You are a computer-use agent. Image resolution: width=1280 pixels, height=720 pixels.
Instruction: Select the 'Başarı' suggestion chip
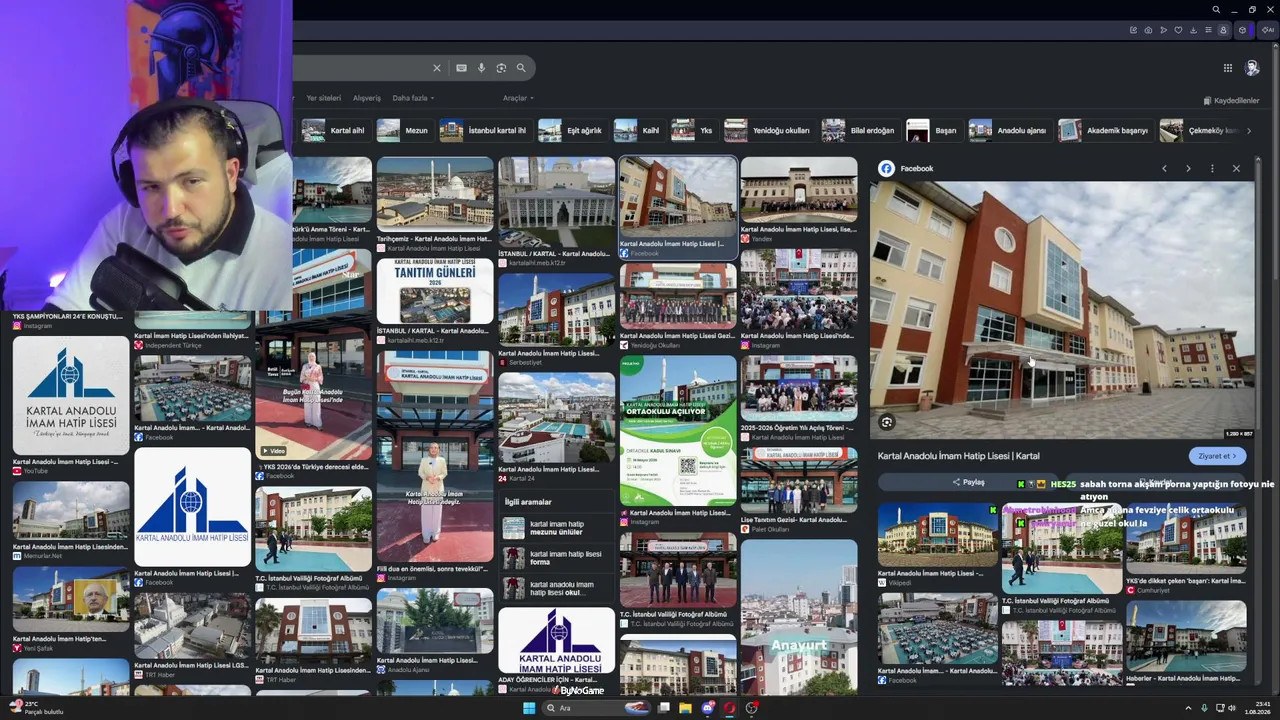933,131
